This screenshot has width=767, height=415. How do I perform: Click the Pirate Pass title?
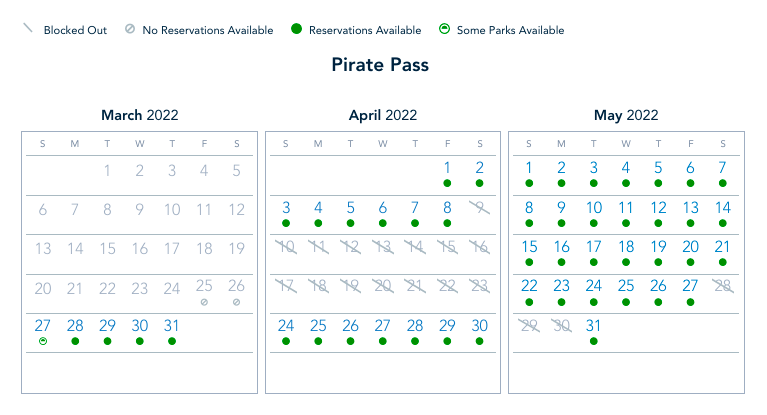coord(383,65)
